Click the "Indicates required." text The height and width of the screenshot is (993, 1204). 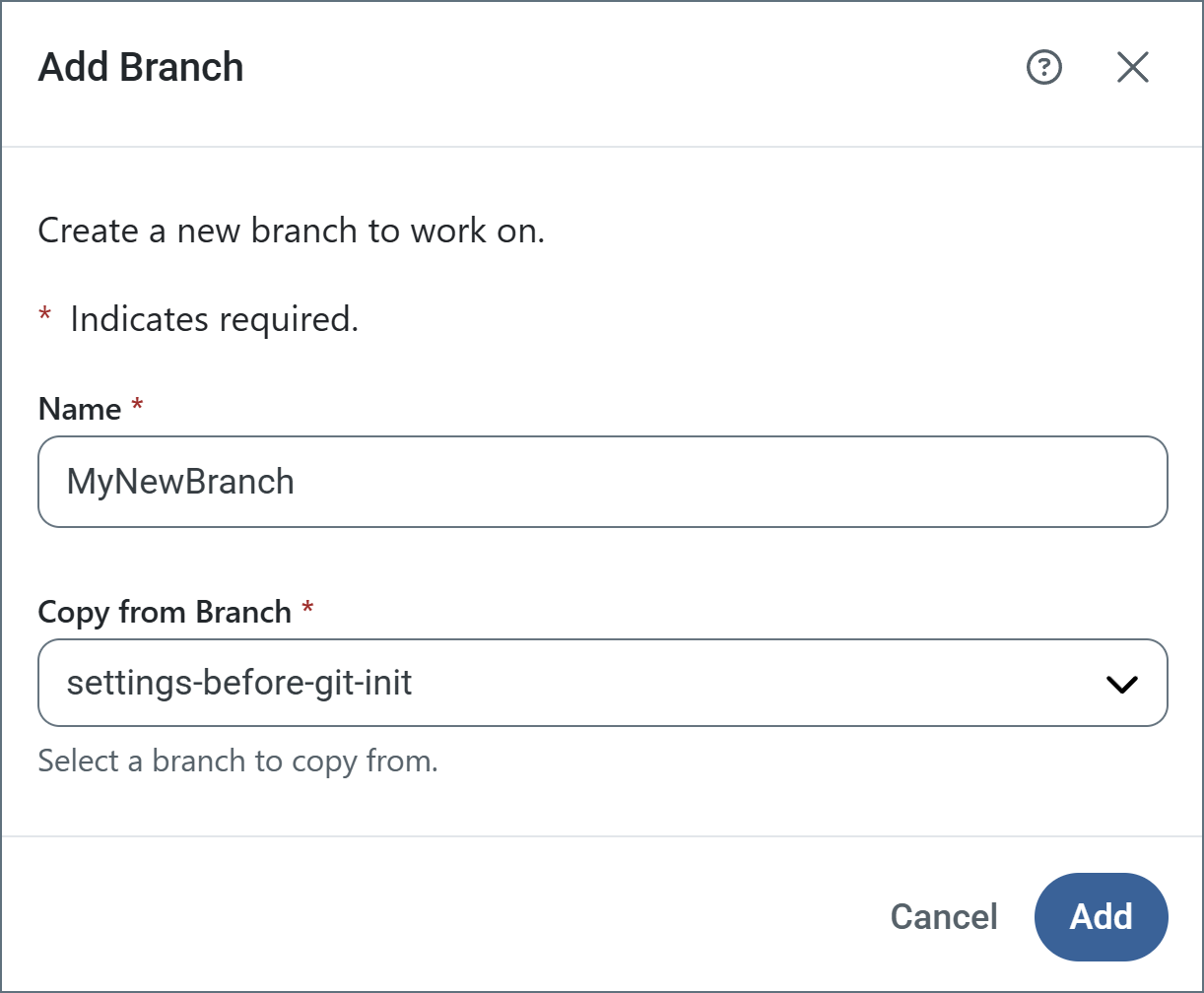tap(214, 319)
